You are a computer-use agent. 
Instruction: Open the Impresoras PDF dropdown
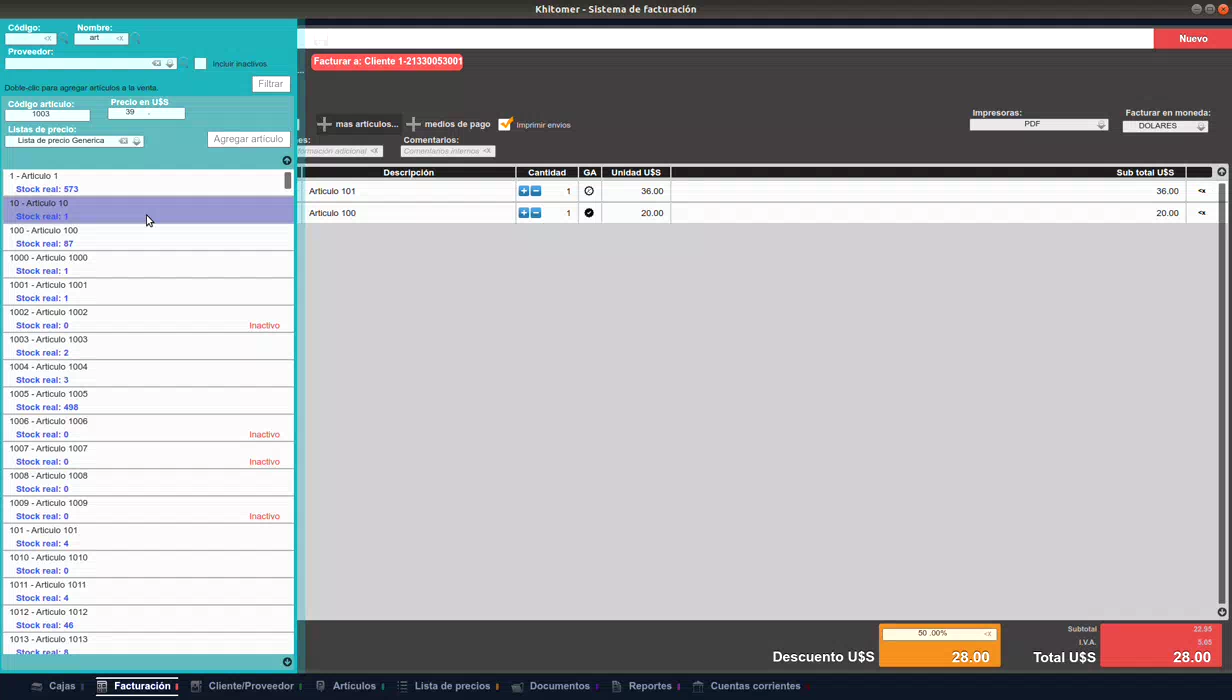click(1038, 125)
